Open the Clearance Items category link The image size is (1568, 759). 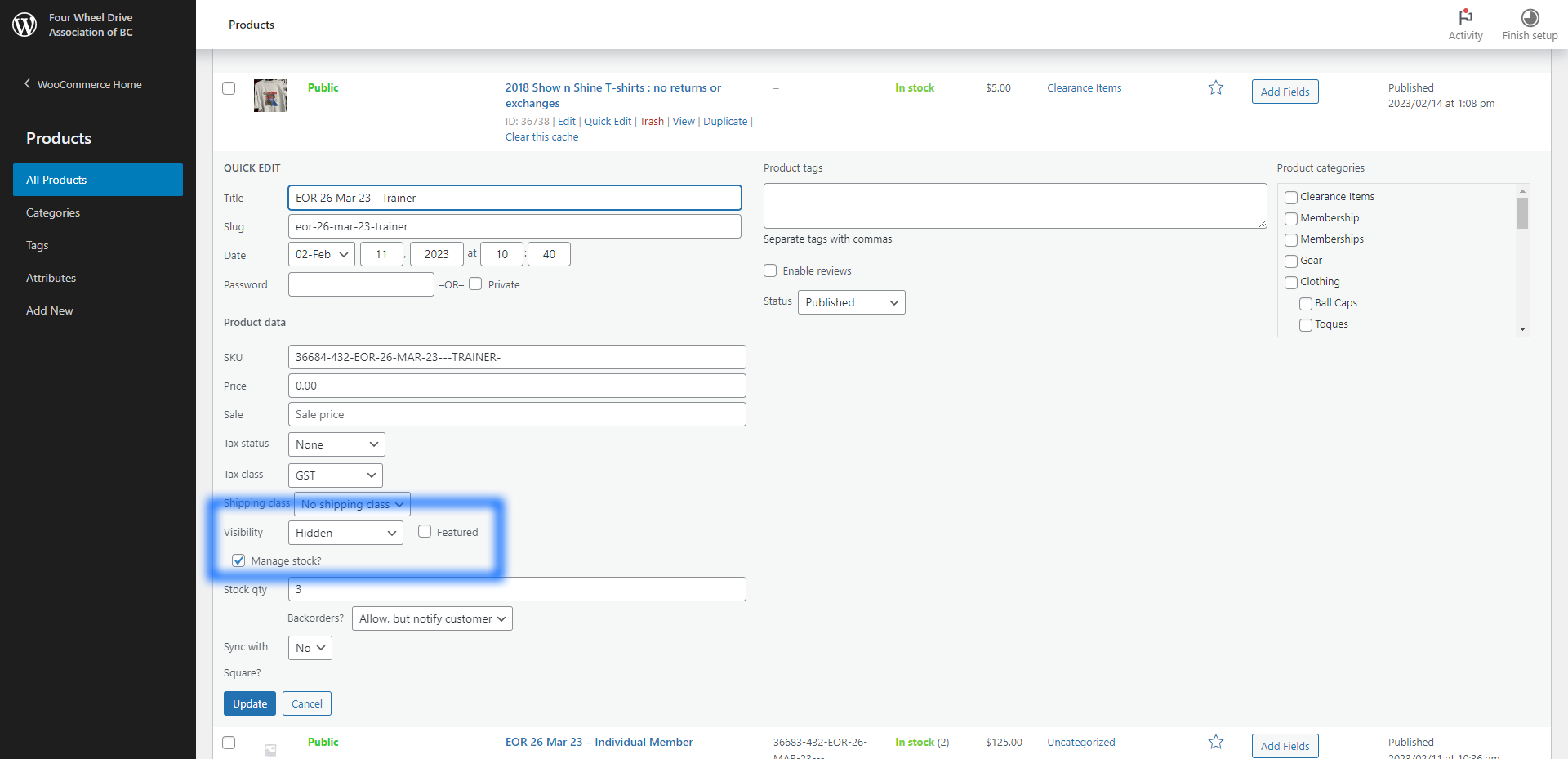(x=1085, y=88)
